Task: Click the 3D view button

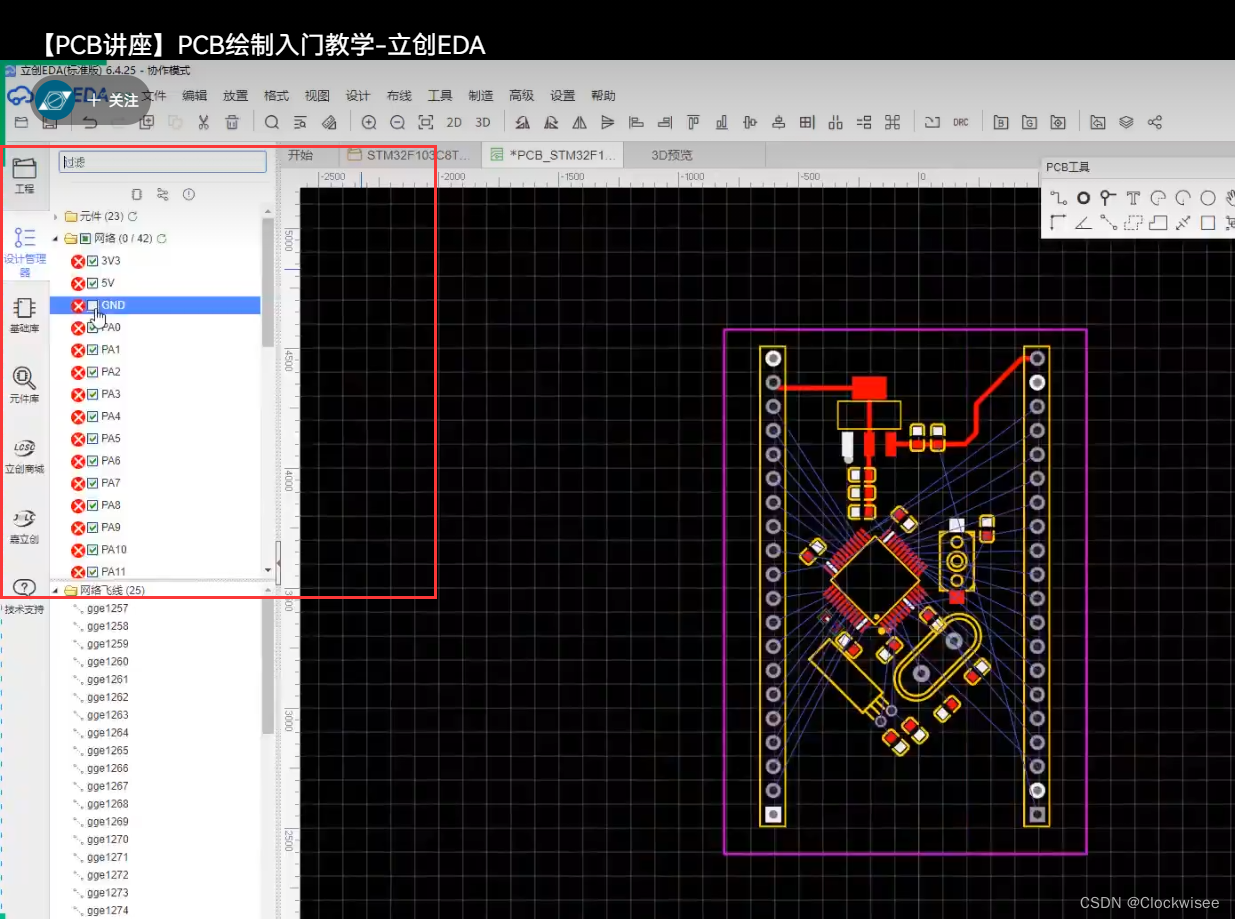Action: pos(483,122)
